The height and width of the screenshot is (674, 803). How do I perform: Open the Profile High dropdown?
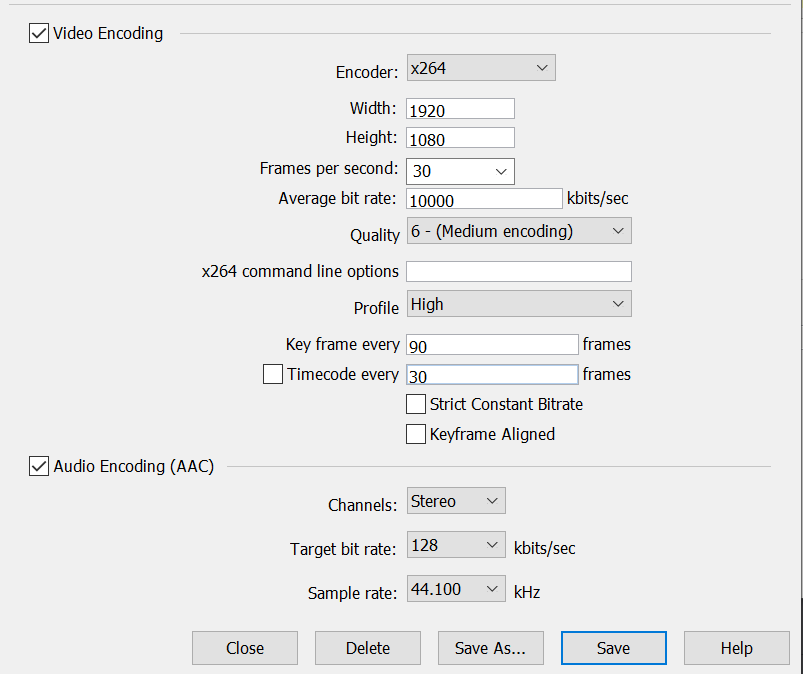518,305
